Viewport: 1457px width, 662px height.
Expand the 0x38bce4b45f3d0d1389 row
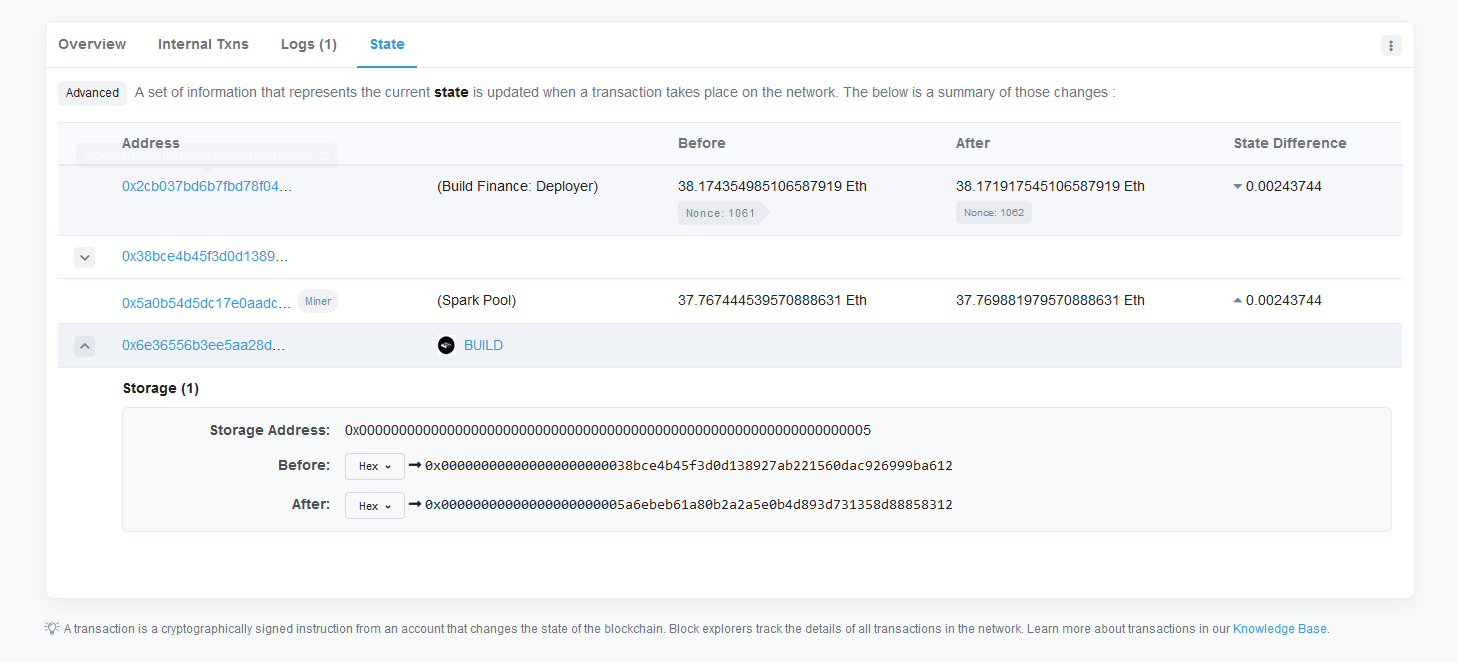pos(84,258)
